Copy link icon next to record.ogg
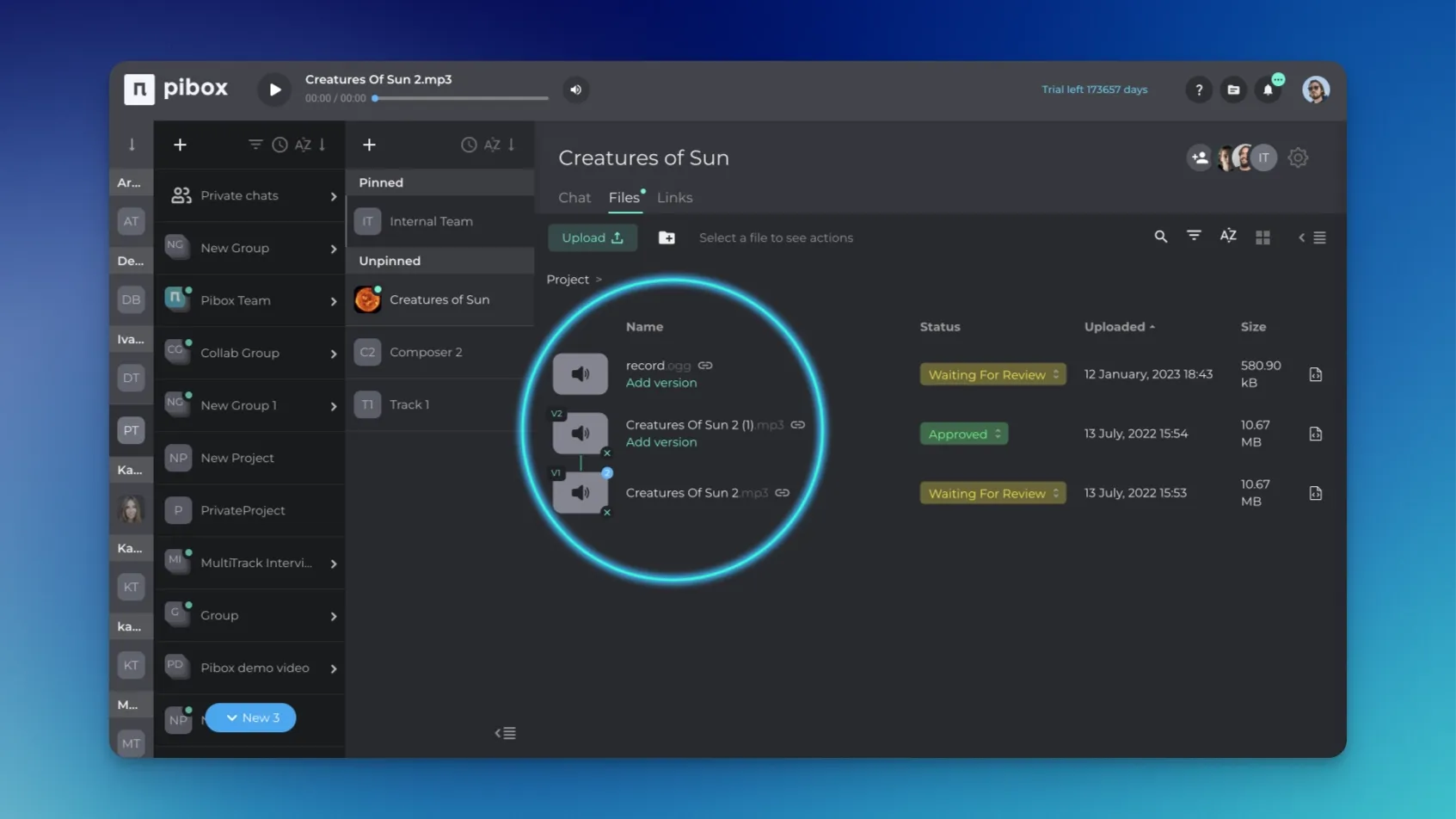This screenshot has width=1456, height=819. [x=705, y=366]
